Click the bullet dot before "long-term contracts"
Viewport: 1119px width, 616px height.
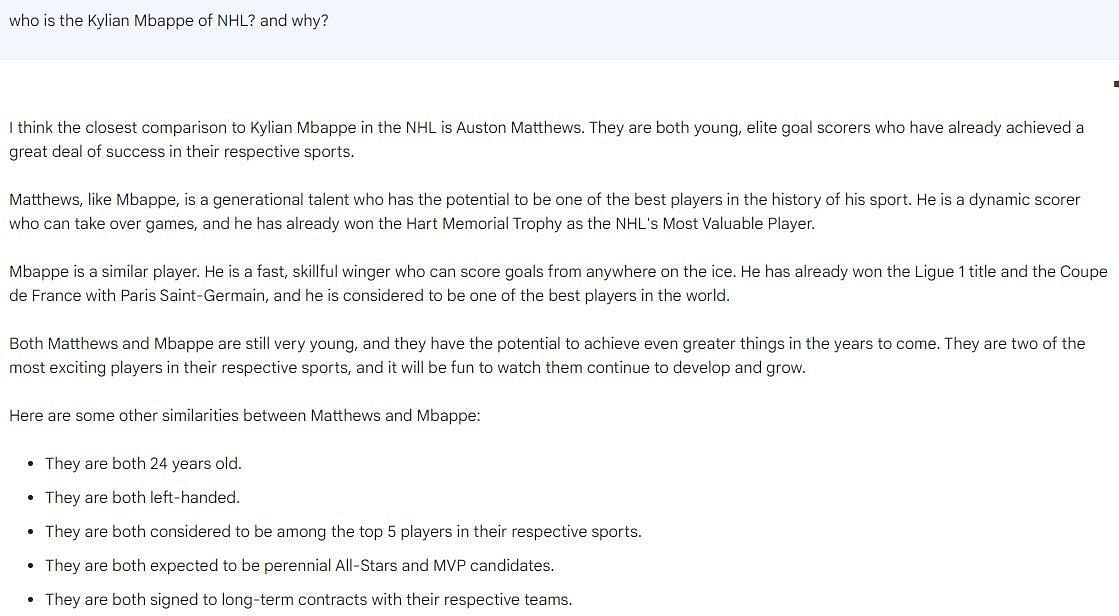[31, 600]
